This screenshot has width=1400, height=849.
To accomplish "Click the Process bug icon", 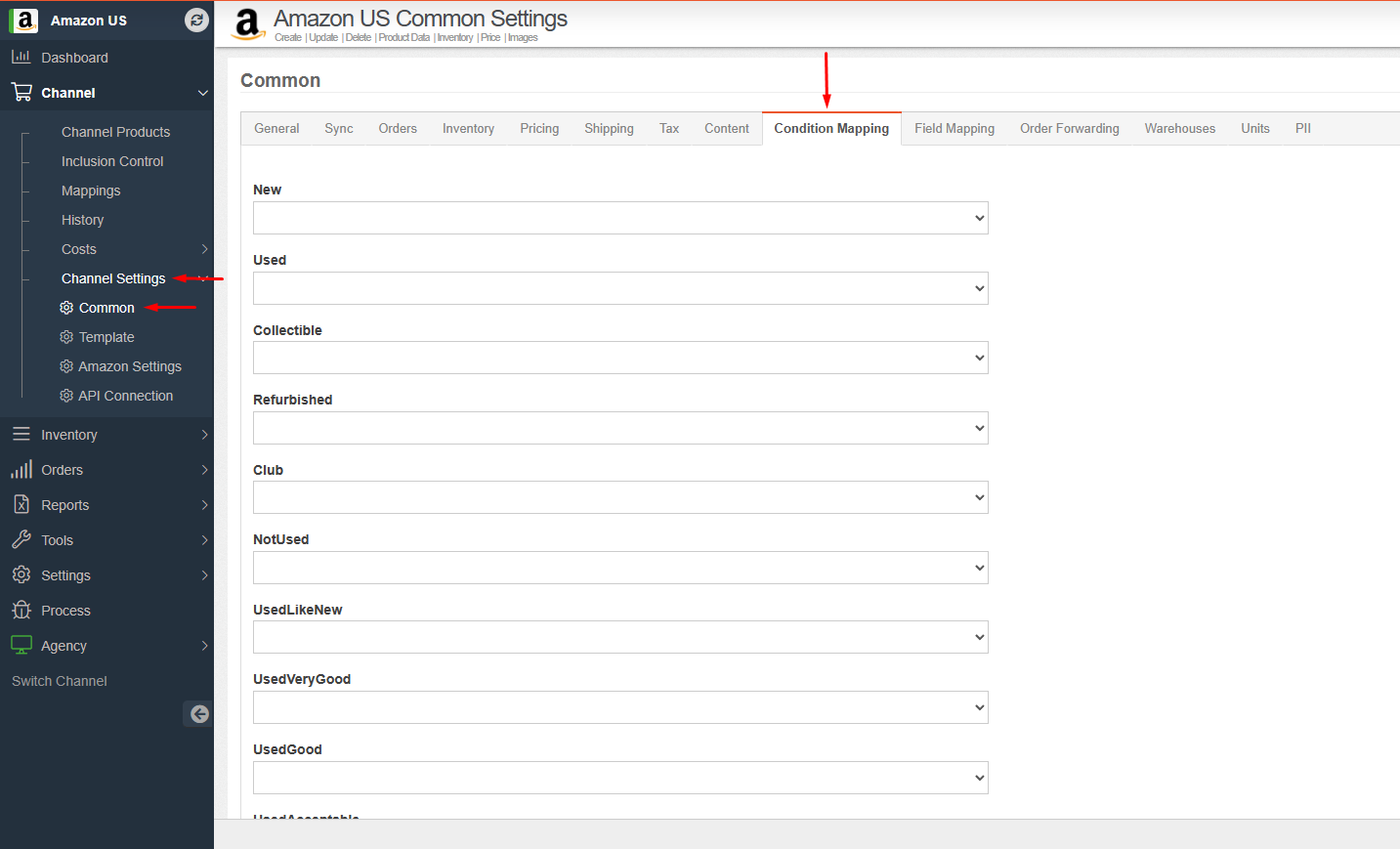I will point(21,610).
